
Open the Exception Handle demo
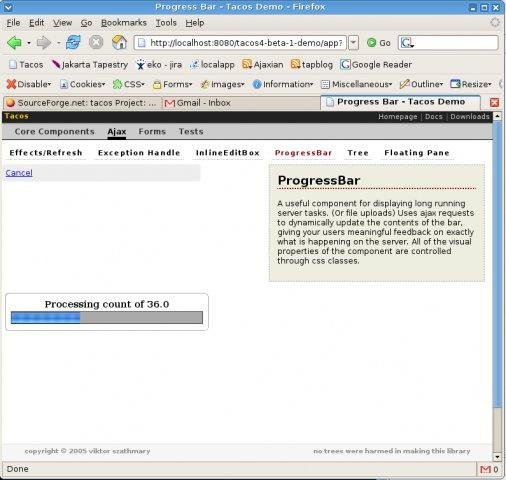click(x=139, y=153)
